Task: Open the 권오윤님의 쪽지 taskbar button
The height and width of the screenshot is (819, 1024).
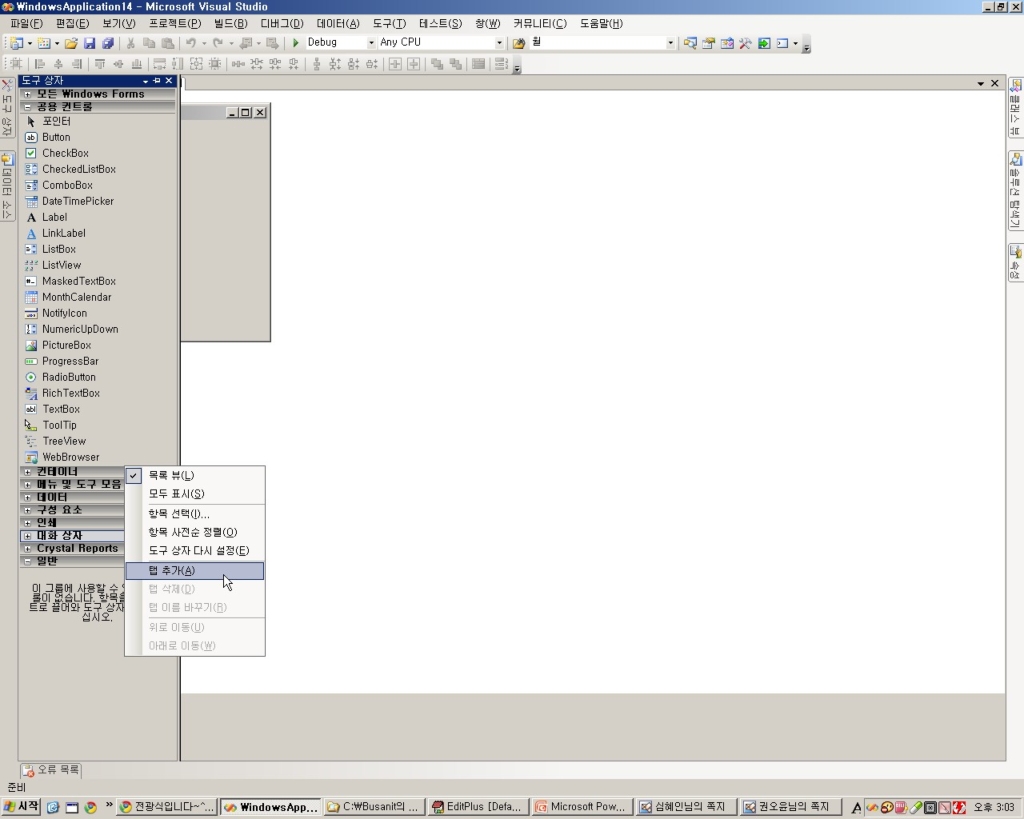Action: point(789,807)
